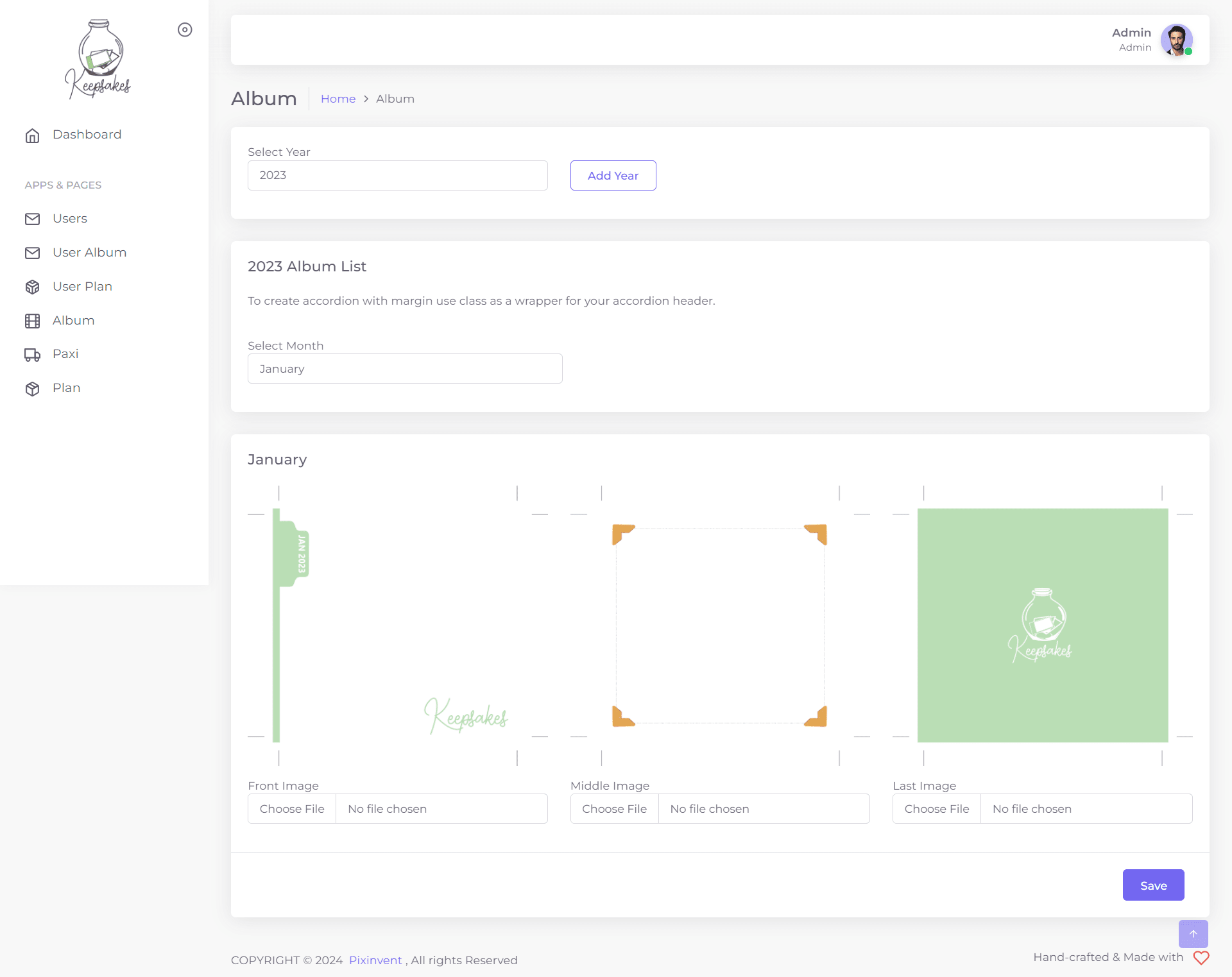Open the Admin profile avatar menu

click(x=1176, y=40)
